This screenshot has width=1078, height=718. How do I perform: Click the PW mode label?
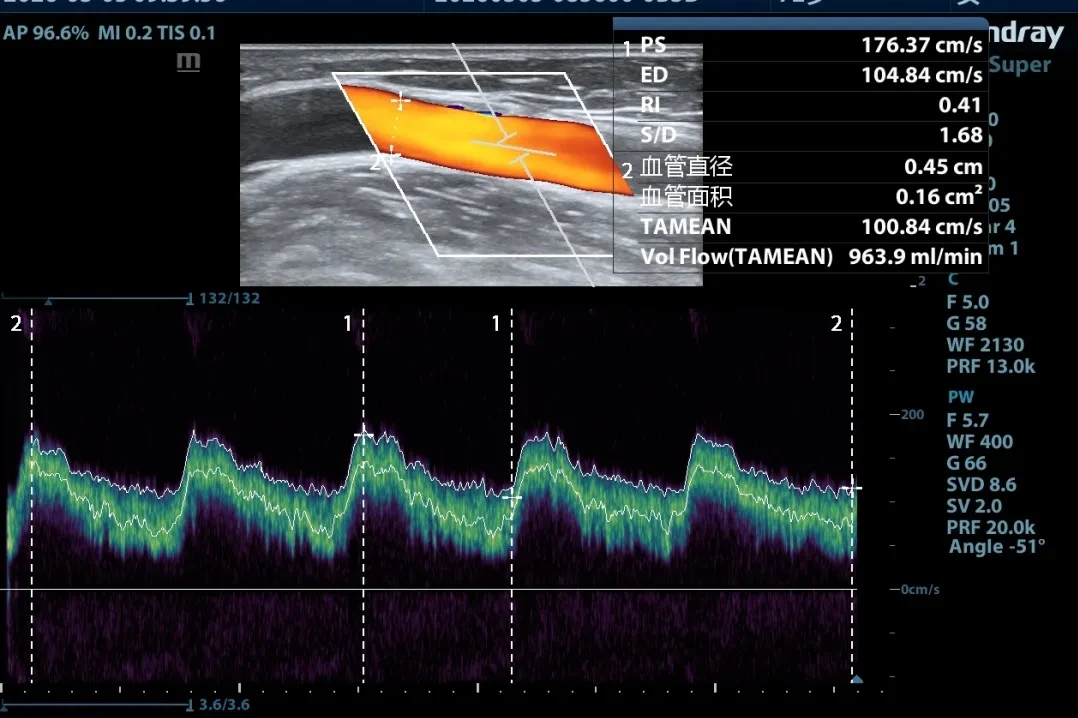(x=960, y=397)
